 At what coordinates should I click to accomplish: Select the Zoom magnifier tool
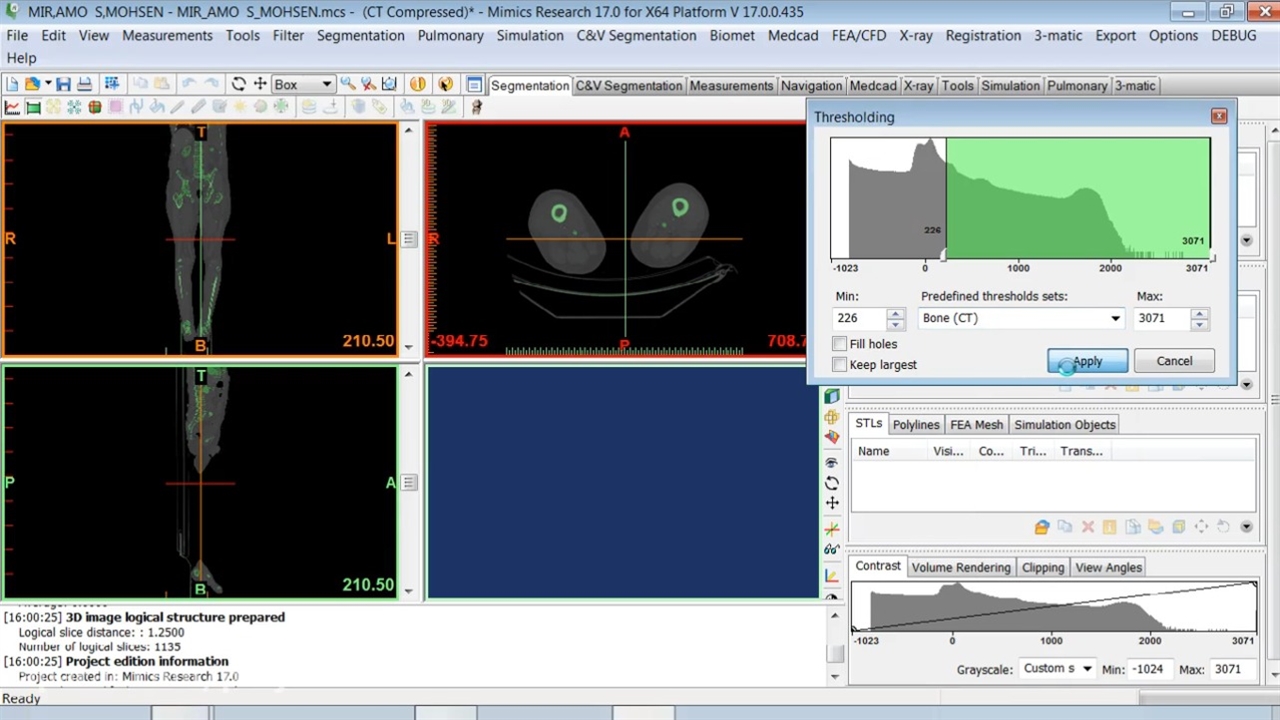(347, 85)
